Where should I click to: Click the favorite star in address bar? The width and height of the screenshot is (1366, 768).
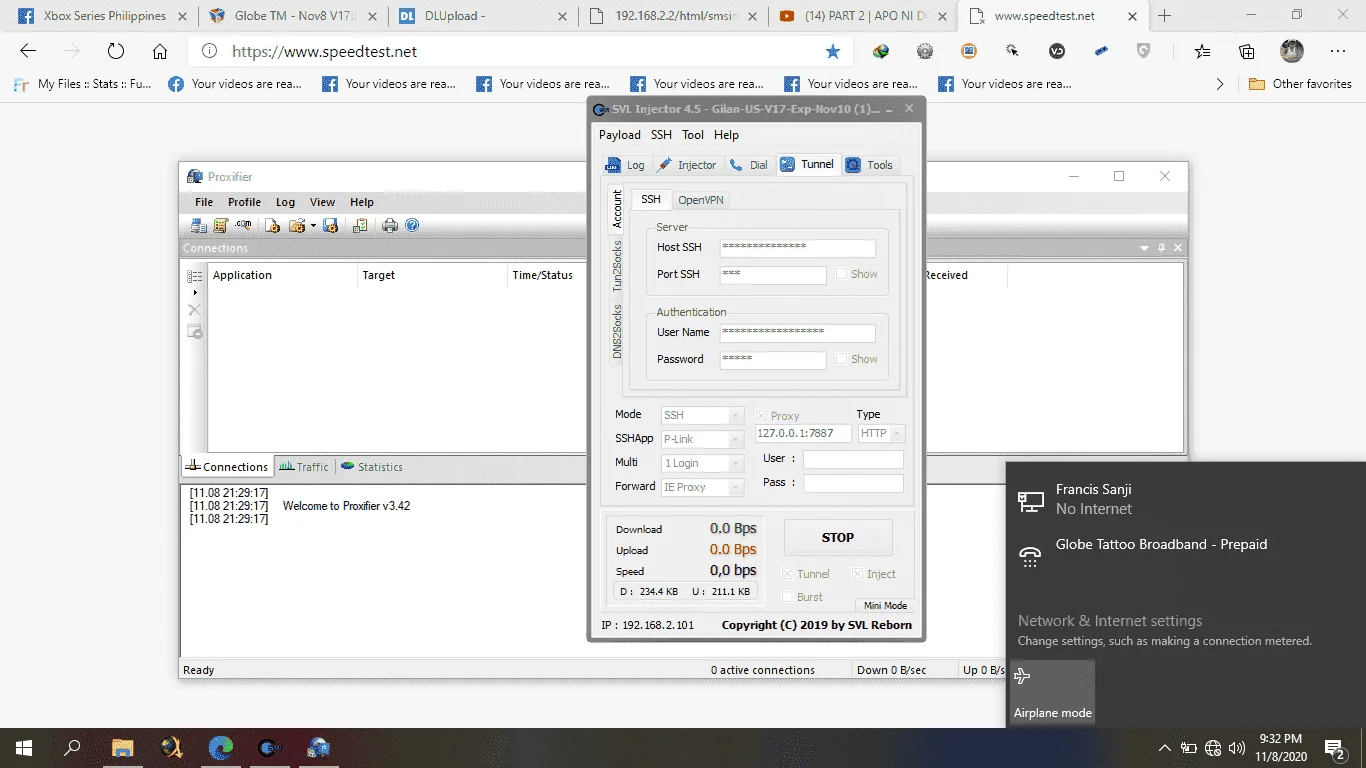833,52
